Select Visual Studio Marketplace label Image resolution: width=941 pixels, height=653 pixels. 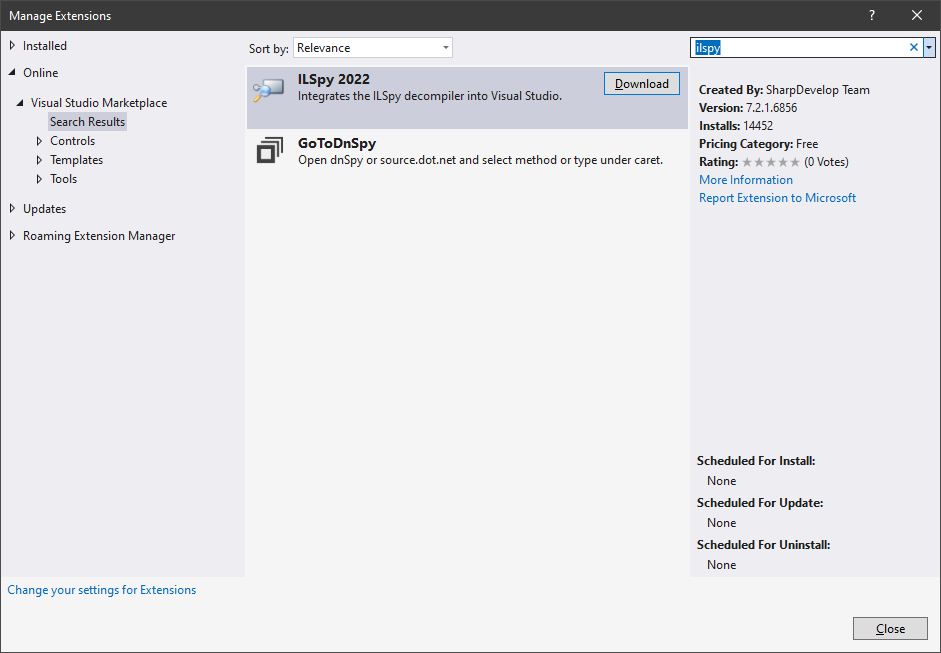99,103
